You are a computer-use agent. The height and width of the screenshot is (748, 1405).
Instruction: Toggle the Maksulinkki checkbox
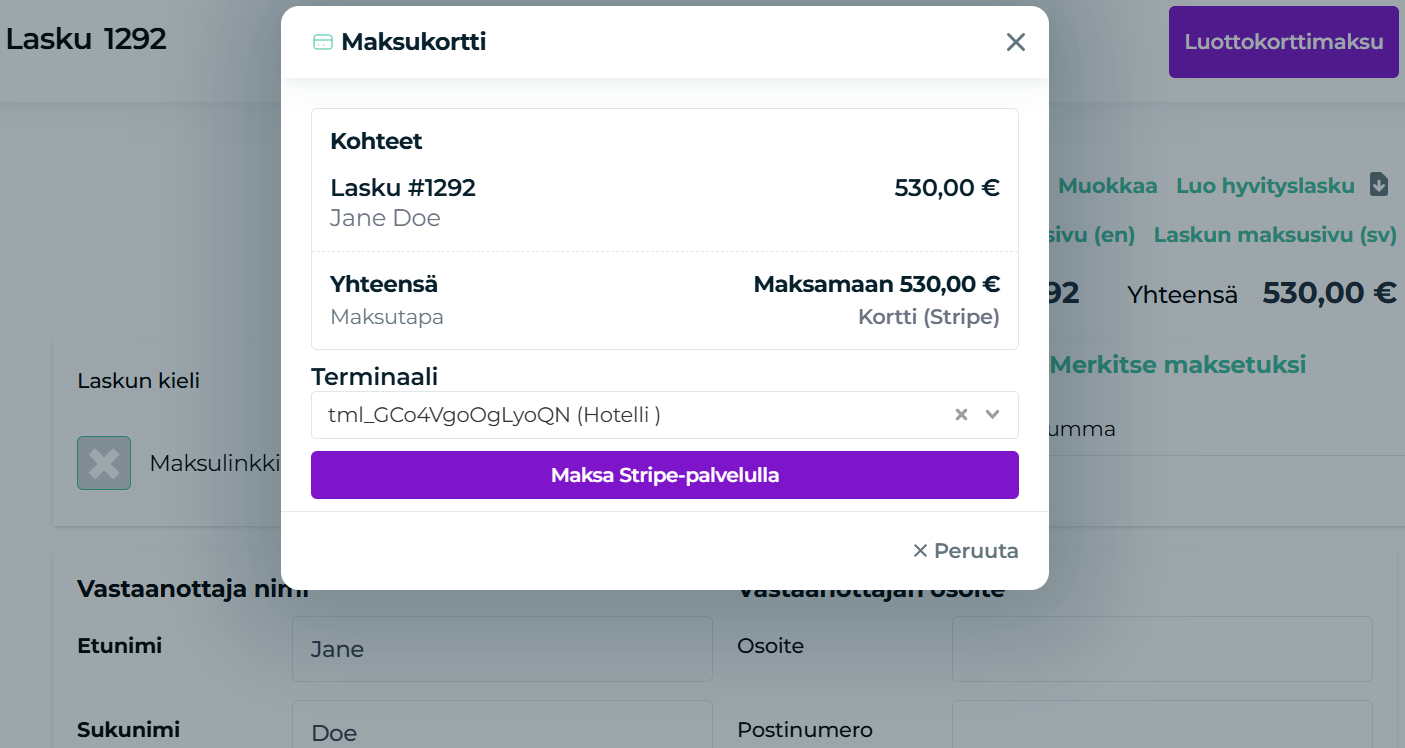coord(104,463)
